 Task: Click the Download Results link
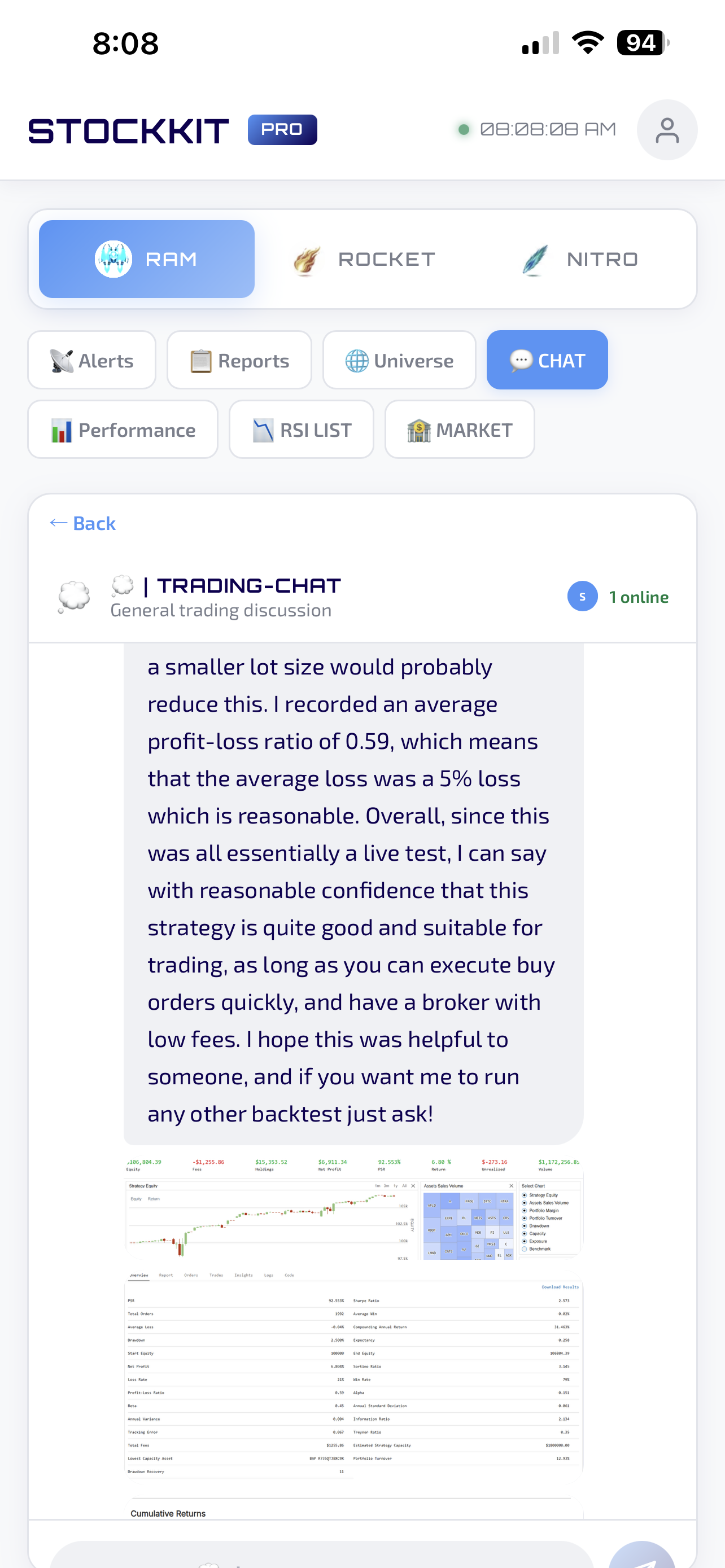tap(561, 1287)
